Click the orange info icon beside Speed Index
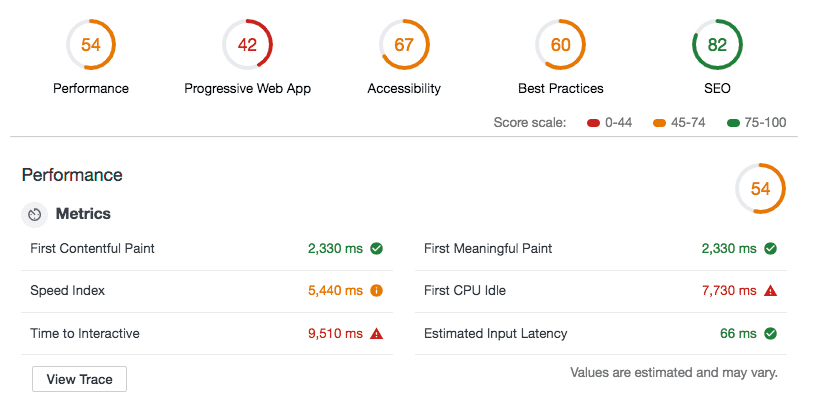Viewport: 822px width, 411px height. 377,291
